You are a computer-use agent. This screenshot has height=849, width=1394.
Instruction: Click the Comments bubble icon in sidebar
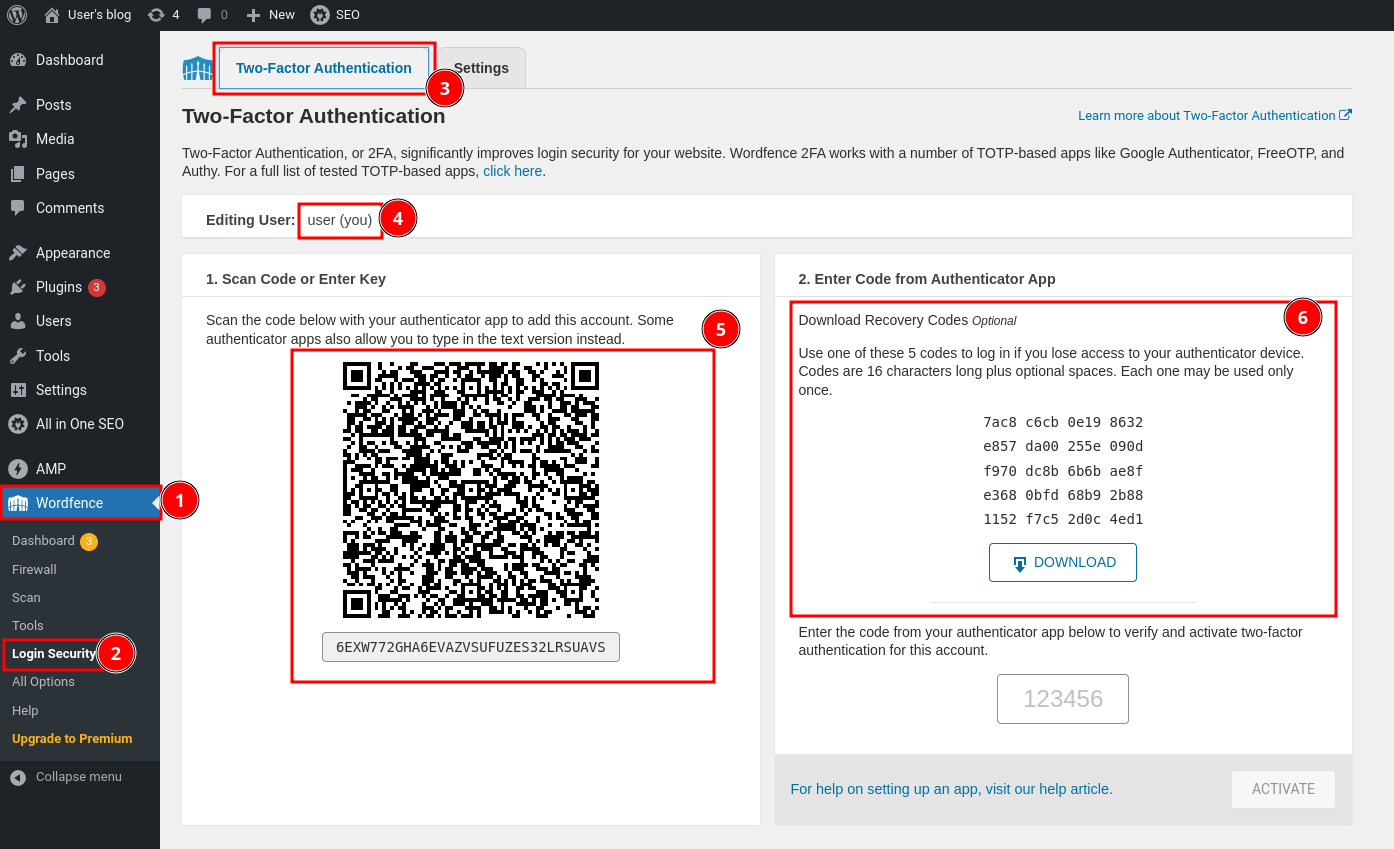18,208
